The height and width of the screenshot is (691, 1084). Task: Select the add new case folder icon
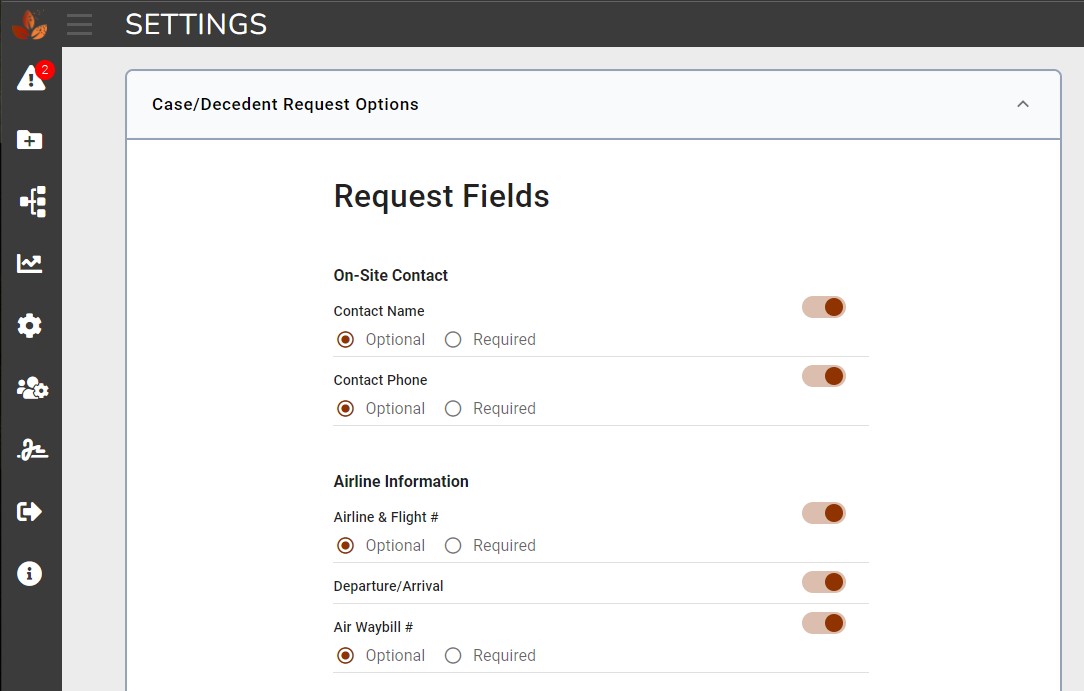(30, 139)
